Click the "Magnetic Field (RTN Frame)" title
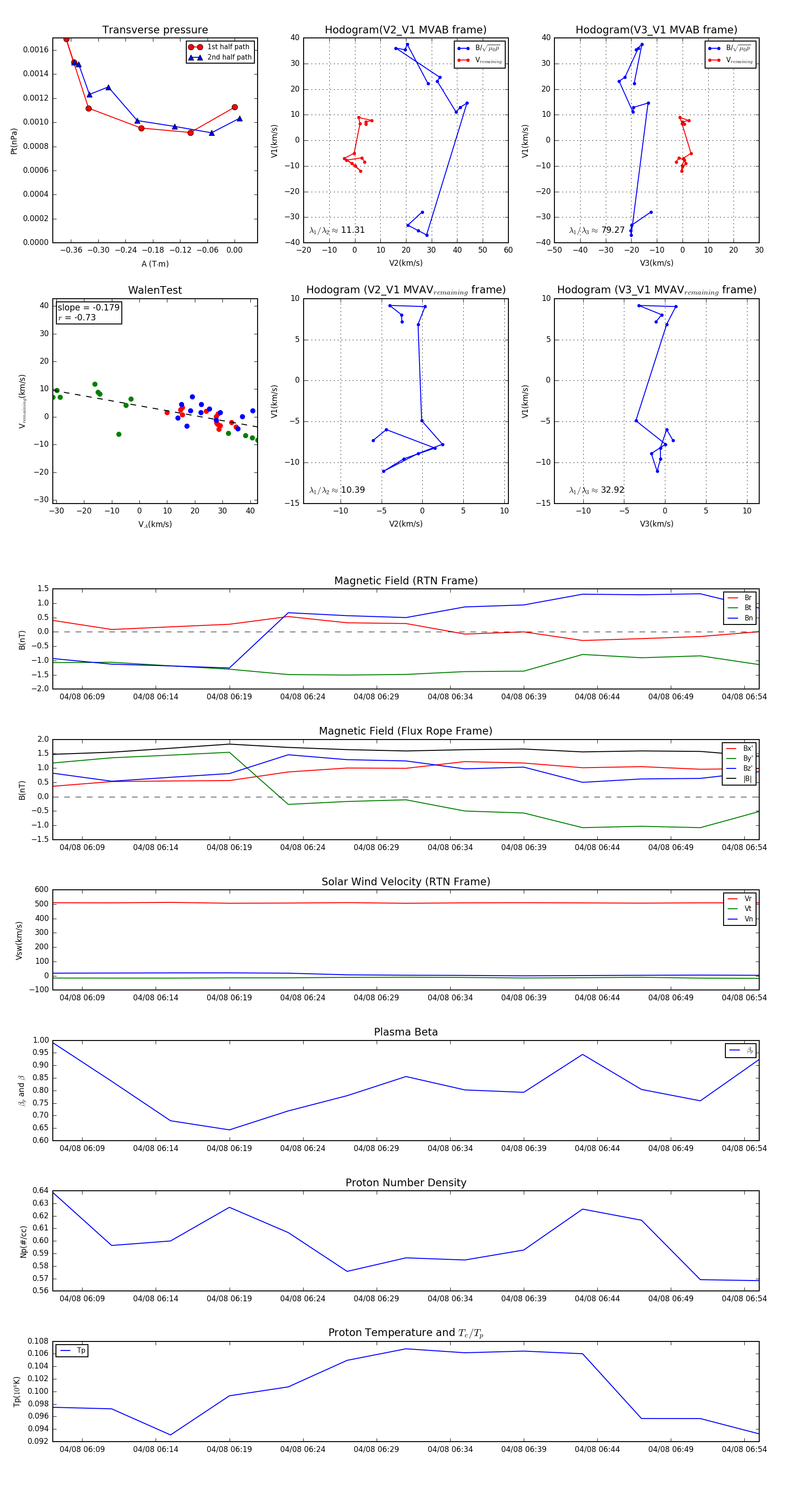 [406, 581]
